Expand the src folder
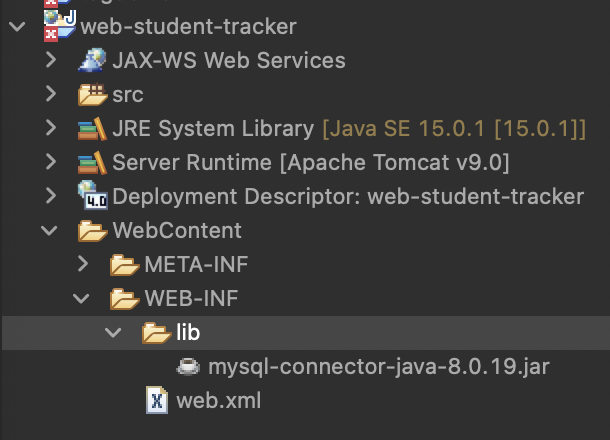This screenshot has width=610, height=440. point(51,94)
